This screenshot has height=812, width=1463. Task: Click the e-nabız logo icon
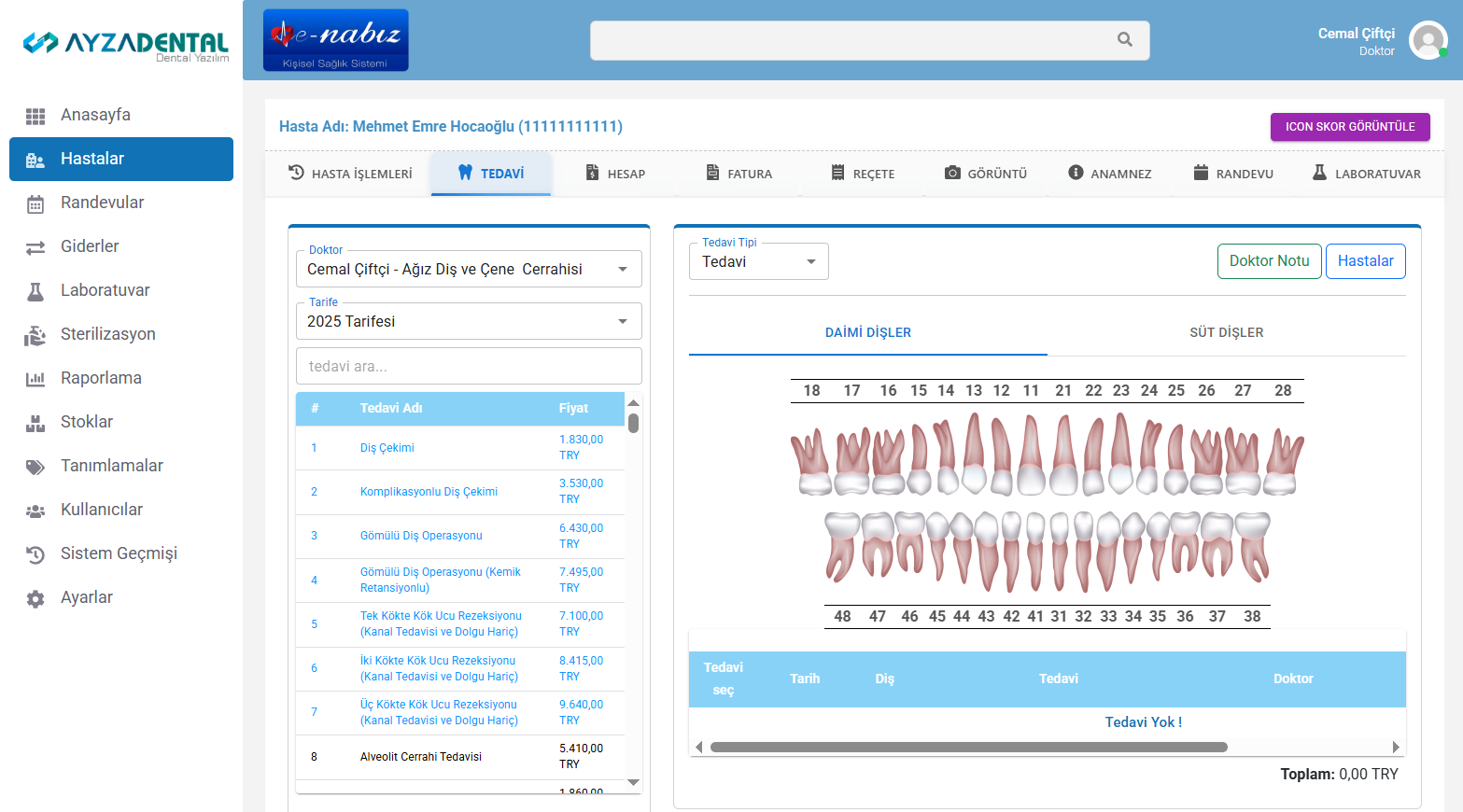pos(335,40)
